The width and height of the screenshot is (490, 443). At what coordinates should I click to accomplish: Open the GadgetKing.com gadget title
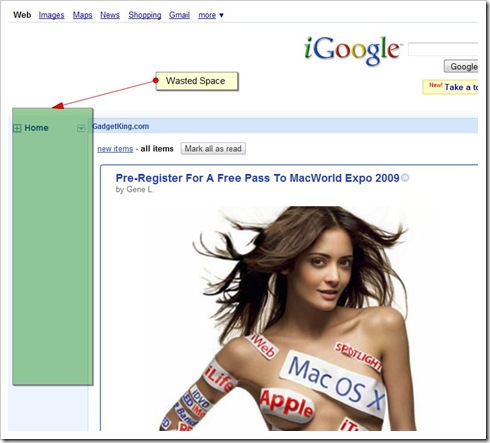121,126
